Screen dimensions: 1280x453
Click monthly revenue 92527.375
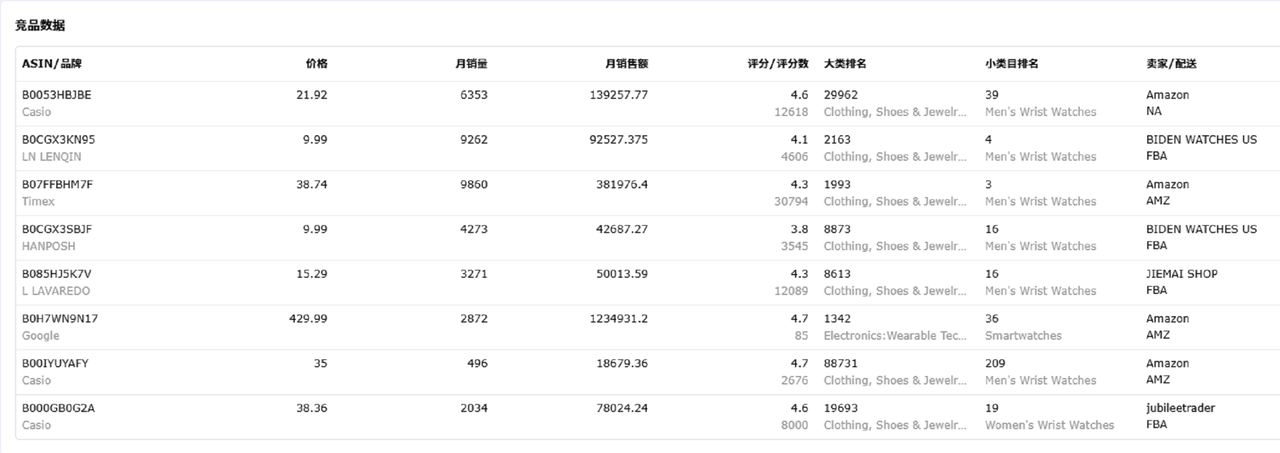(x=619, y=140)
